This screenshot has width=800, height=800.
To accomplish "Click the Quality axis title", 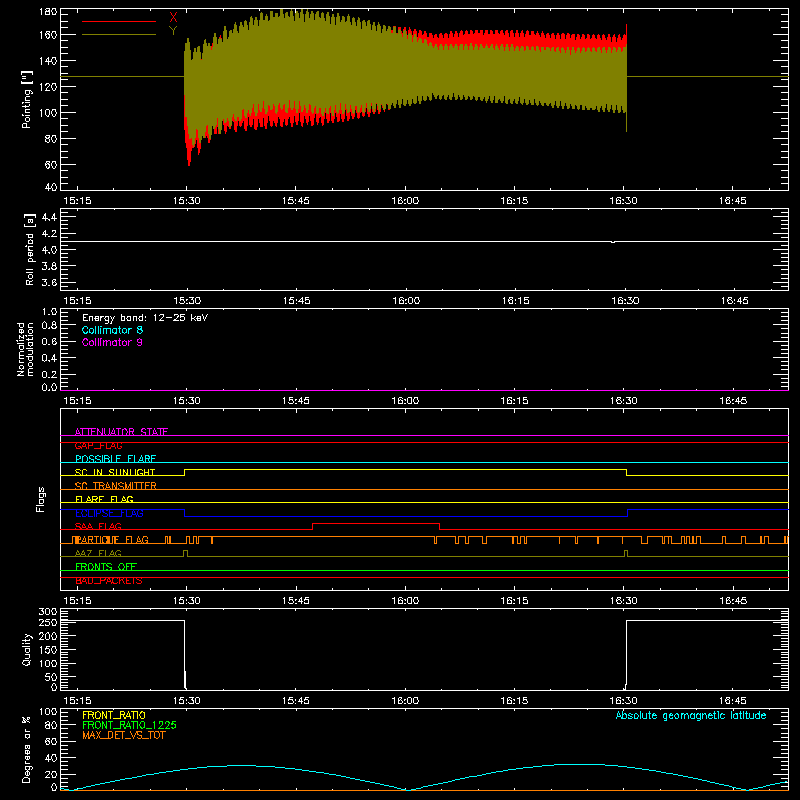I will pyautogui.click(x=27, y=649).
